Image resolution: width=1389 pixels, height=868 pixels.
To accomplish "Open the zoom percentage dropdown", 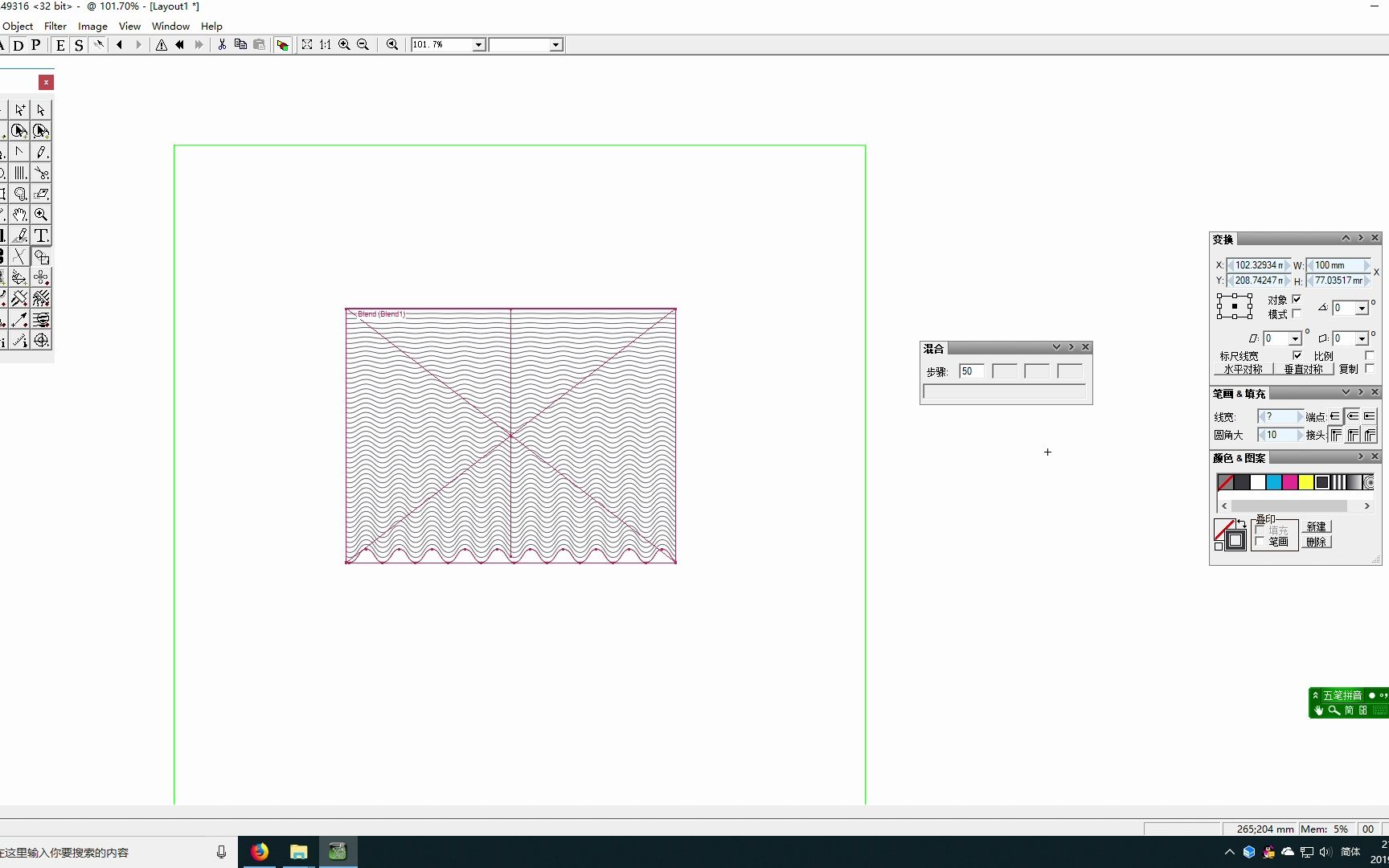I will 478,45.
